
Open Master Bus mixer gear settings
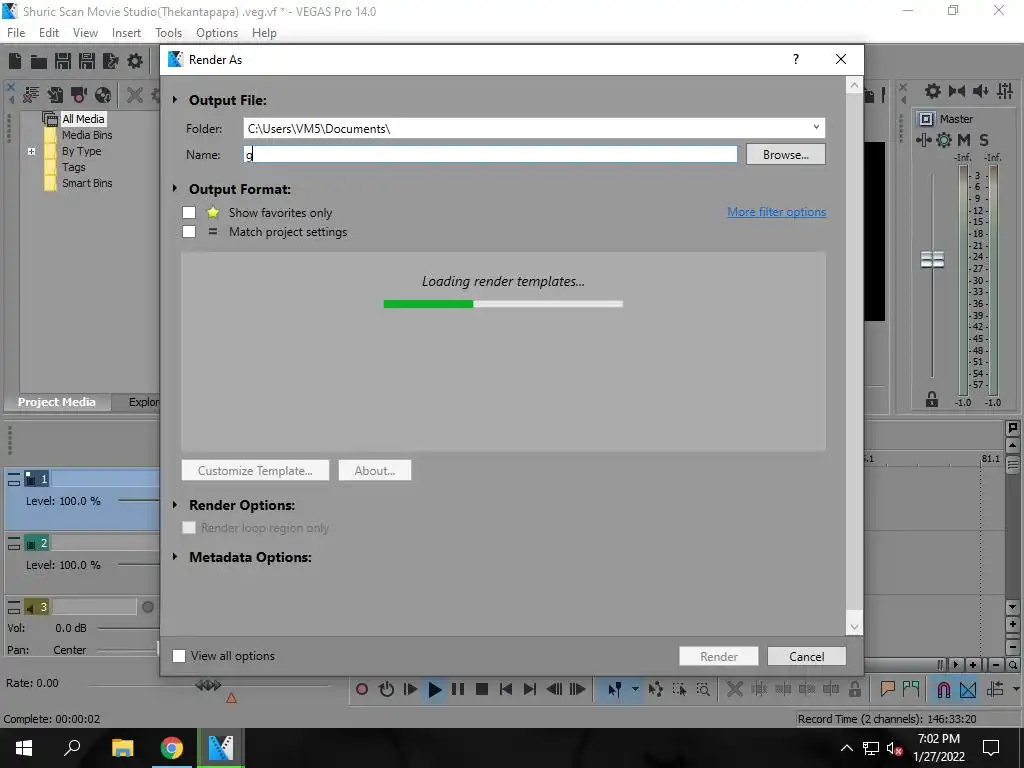tap(933, 91)
